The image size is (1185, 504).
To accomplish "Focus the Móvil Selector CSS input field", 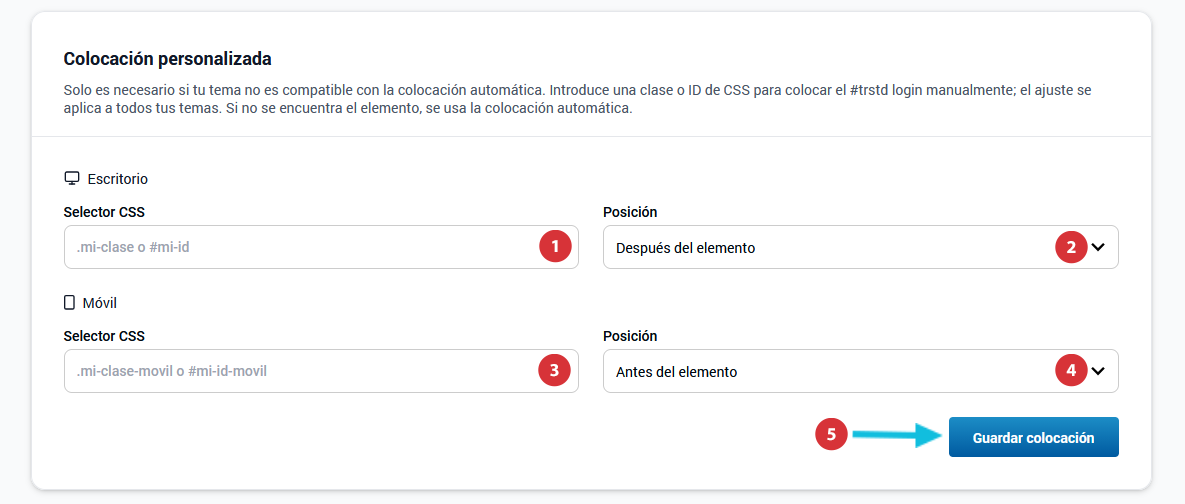I will [321, 371].
